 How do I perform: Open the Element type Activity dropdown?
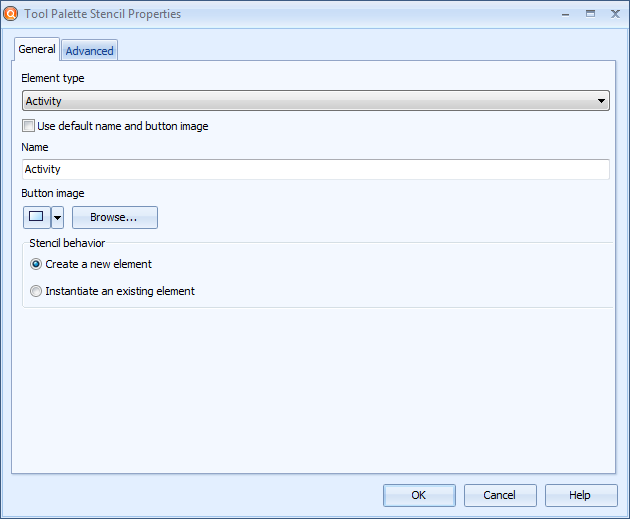316,101
